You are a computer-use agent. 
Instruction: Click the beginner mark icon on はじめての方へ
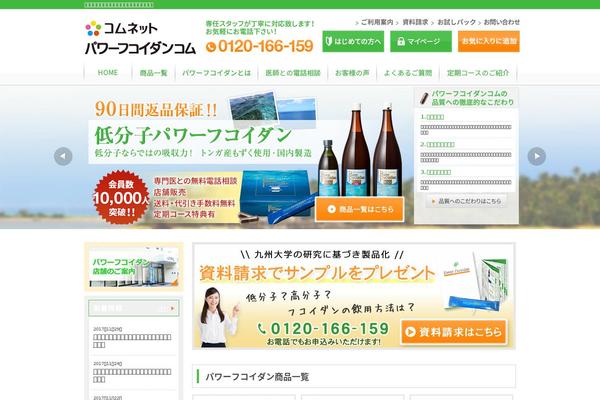pyautogui.click(x=329, y=41)
